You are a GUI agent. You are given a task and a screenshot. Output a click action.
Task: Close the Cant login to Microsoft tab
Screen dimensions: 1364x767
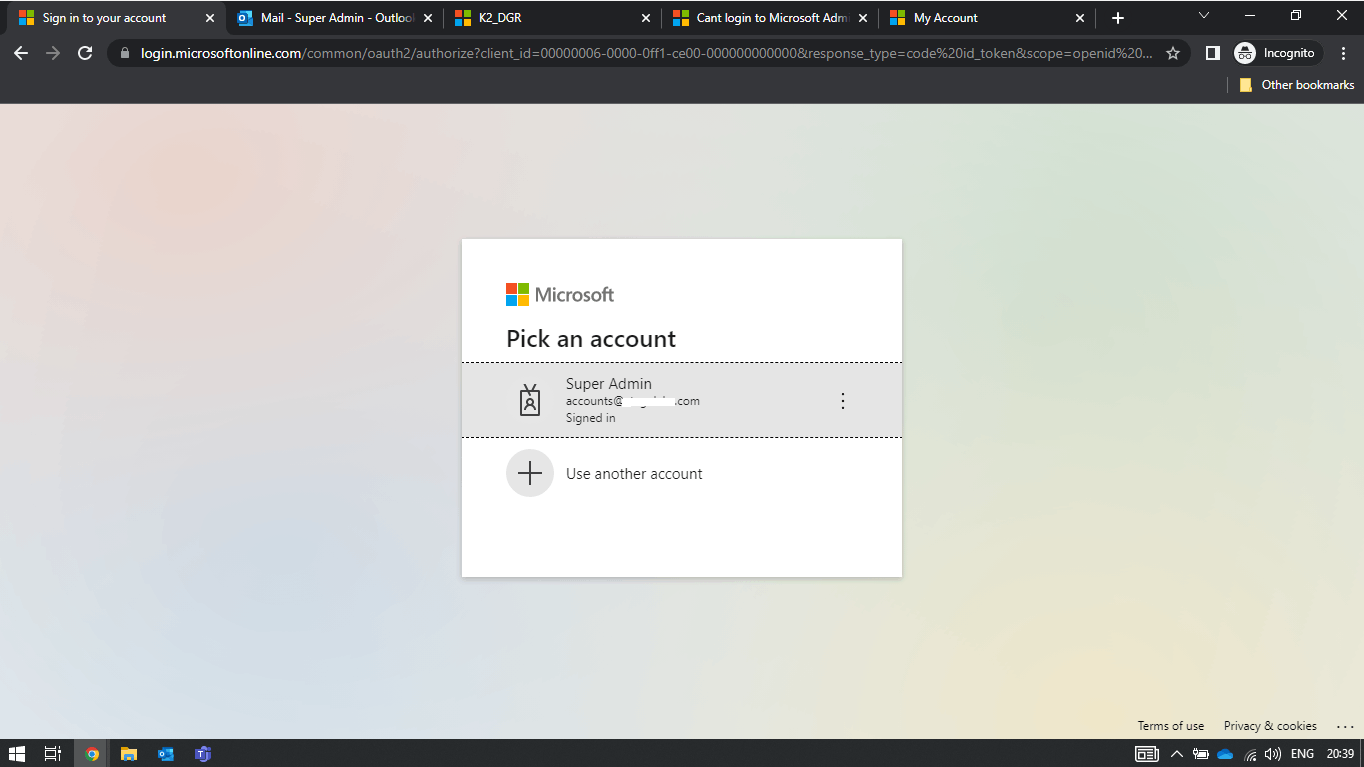pyautogui.click(x=863, y=18)
